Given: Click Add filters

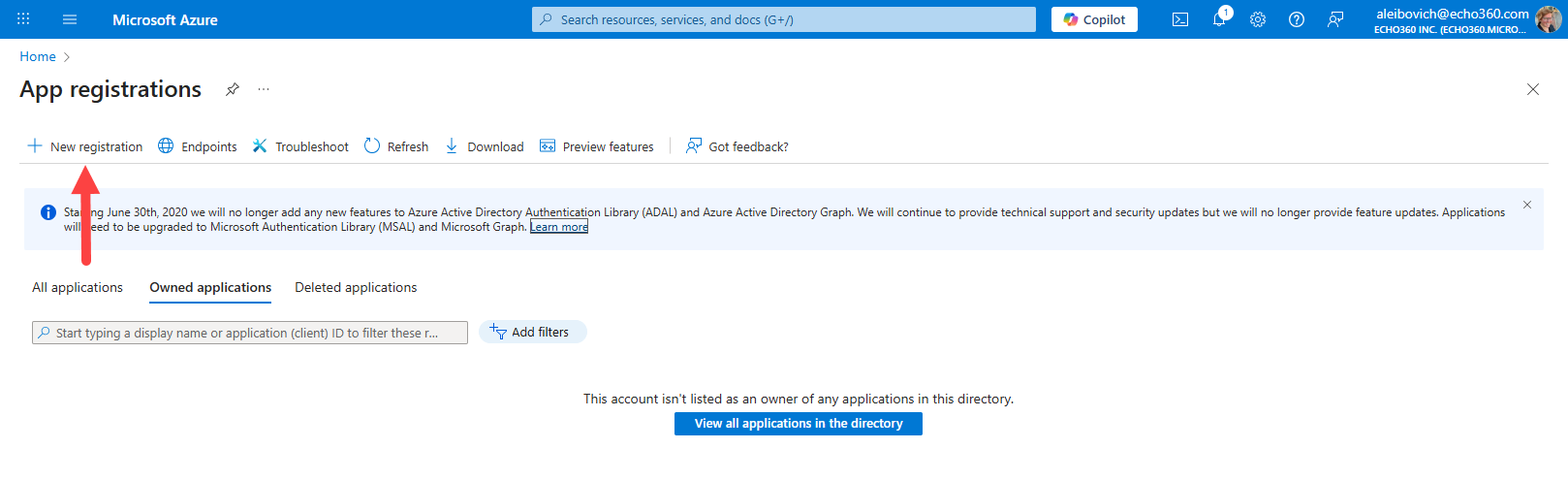Looking at the screenshot, I should (x=532, y=332).
